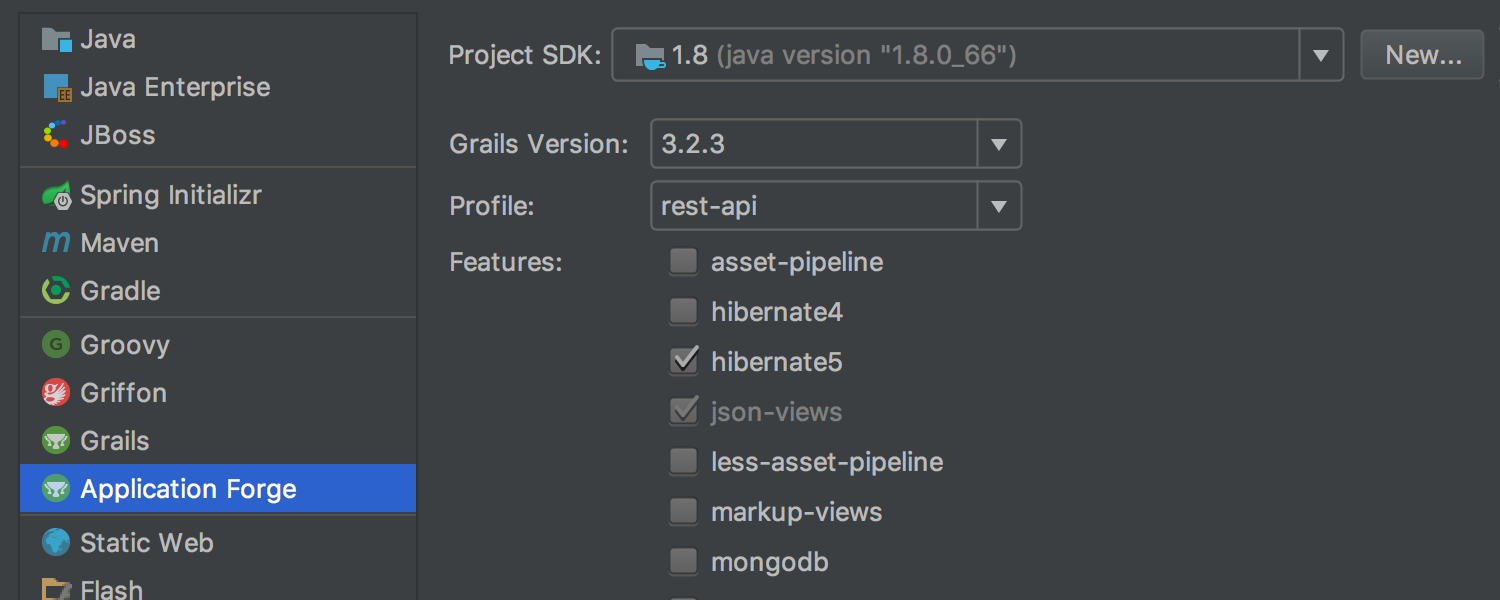The width and height of the screenshot is (1500, 600).
Task: Click the Static Web globe icon
Action: click(x=56, y=543)
